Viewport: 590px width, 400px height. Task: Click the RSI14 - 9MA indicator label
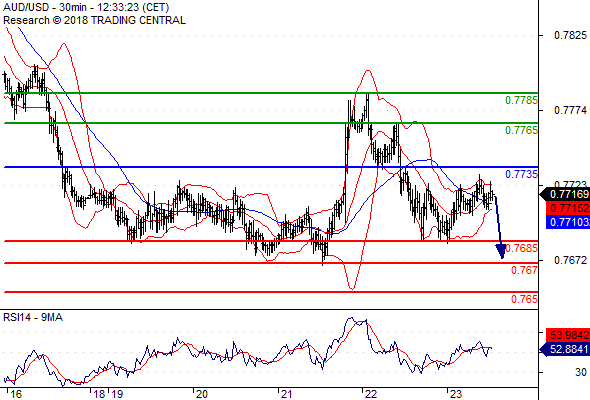pyautogui.click(x=33, y=318)
